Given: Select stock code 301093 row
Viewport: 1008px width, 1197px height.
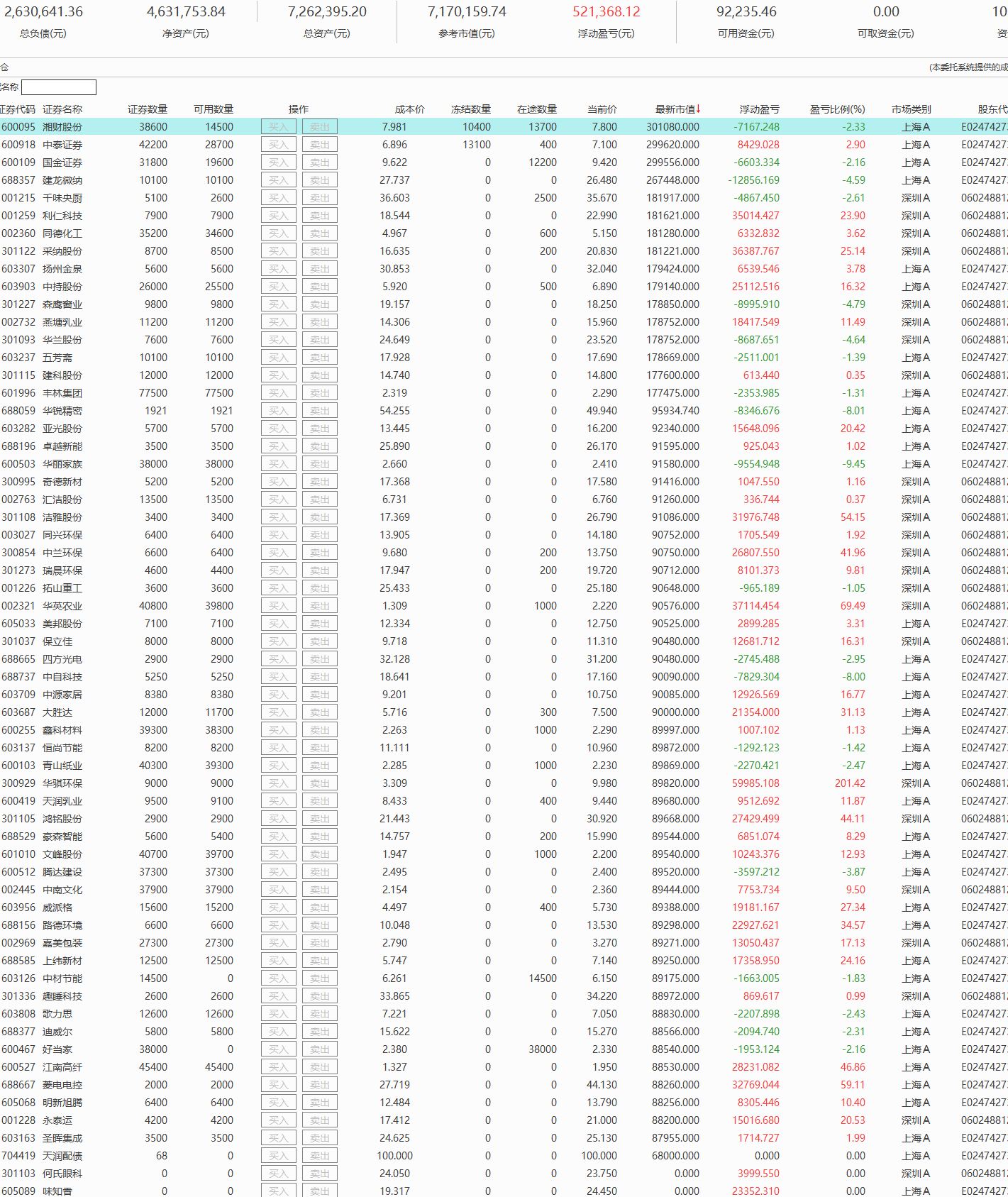Looking at the screenshot, I should (18, 340).
